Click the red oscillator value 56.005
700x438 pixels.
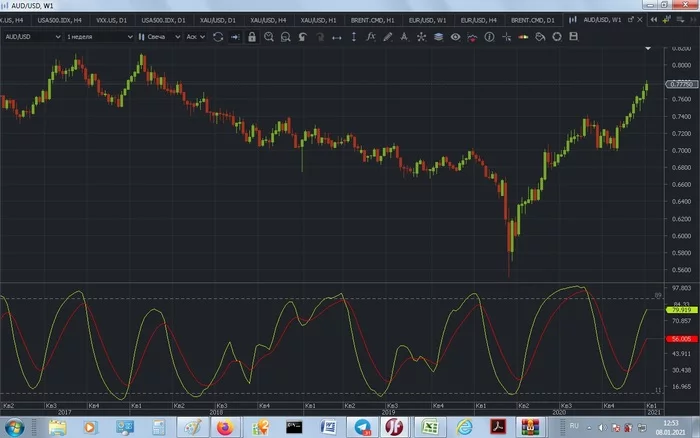(x=681, y=339)
